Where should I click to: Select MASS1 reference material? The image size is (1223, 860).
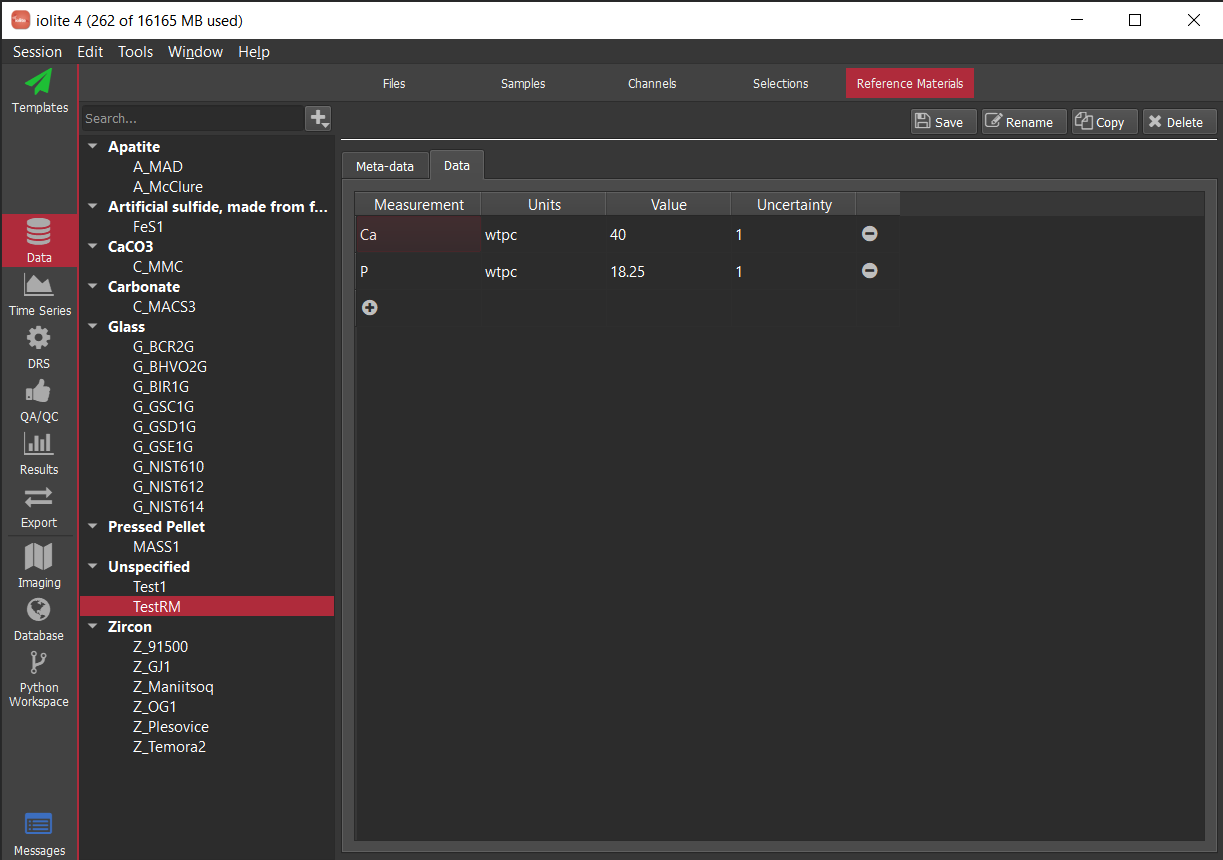click(x=156, y=547)
